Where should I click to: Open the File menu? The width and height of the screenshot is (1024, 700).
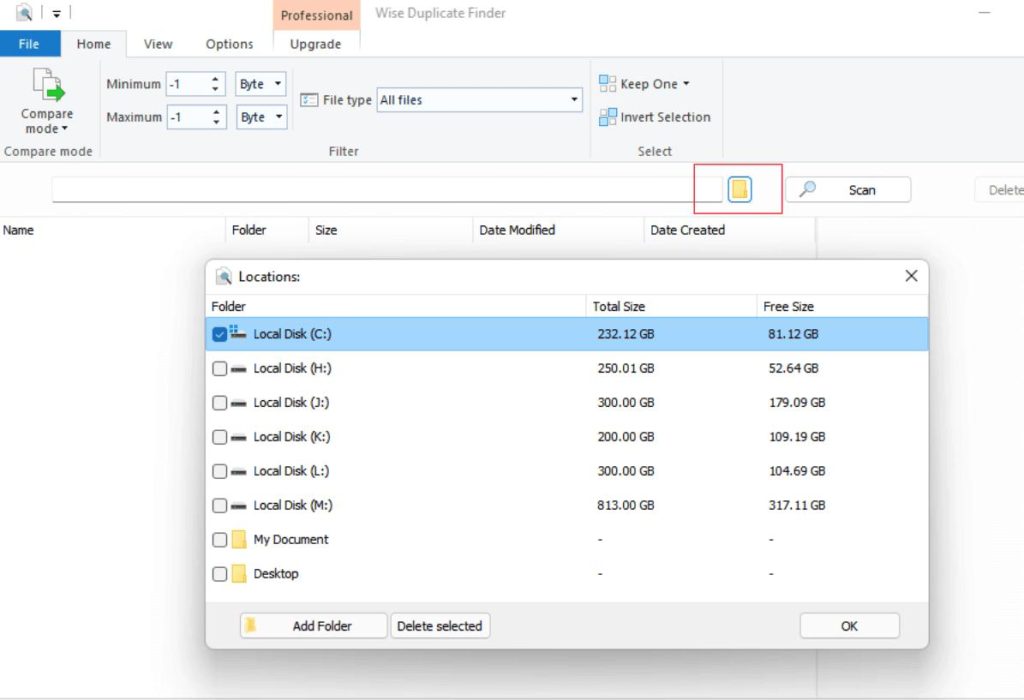coord(29,44)
